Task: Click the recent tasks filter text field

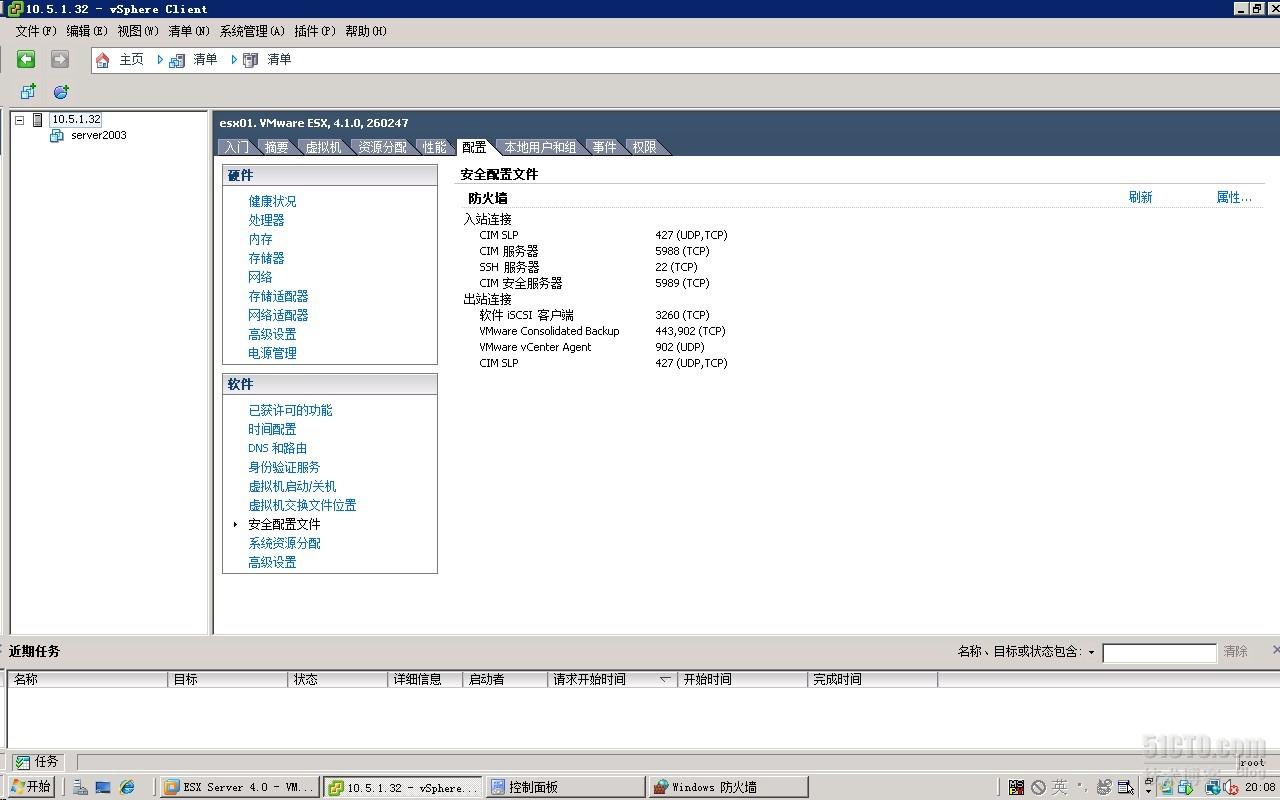Action: pyautogui.click(x=1159, y=653)
